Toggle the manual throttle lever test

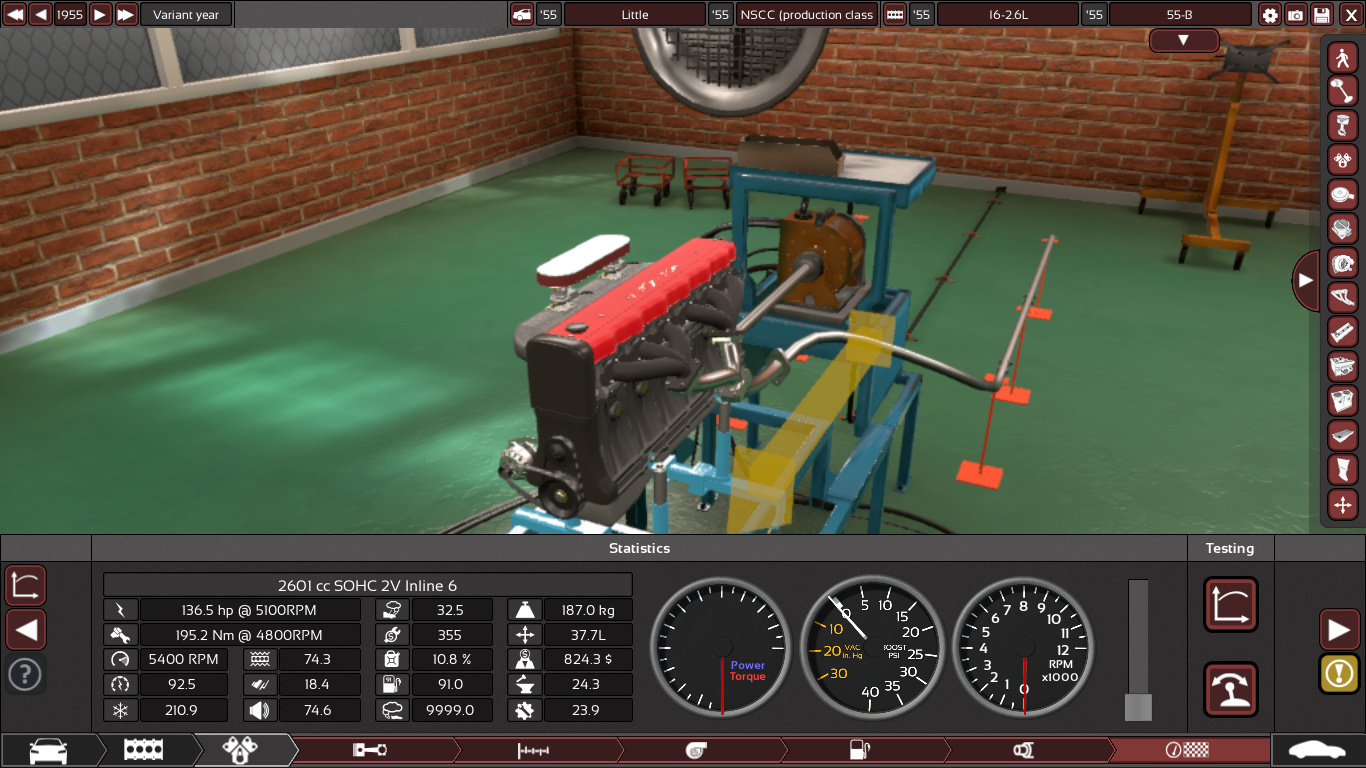point(1230,689)
